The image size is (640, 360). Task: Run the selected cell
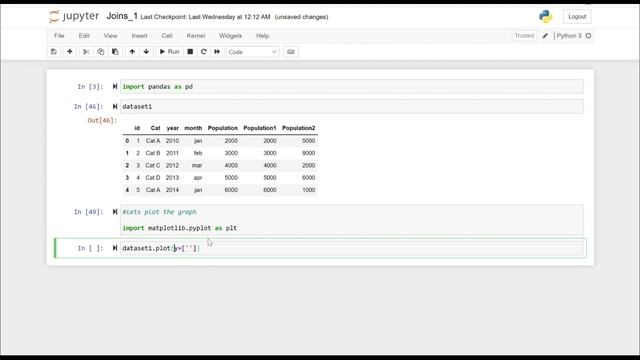coord(169,52)
